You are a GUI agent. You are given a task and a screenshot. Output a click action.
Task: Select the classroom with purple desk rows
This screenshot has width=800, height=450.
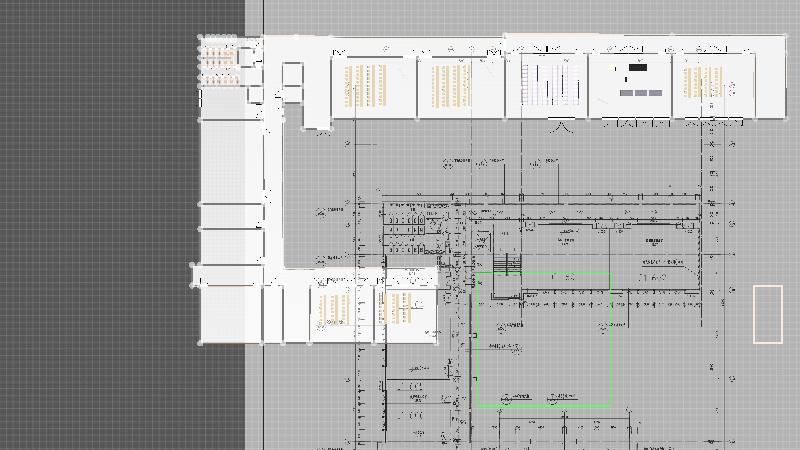pos(551,84)
